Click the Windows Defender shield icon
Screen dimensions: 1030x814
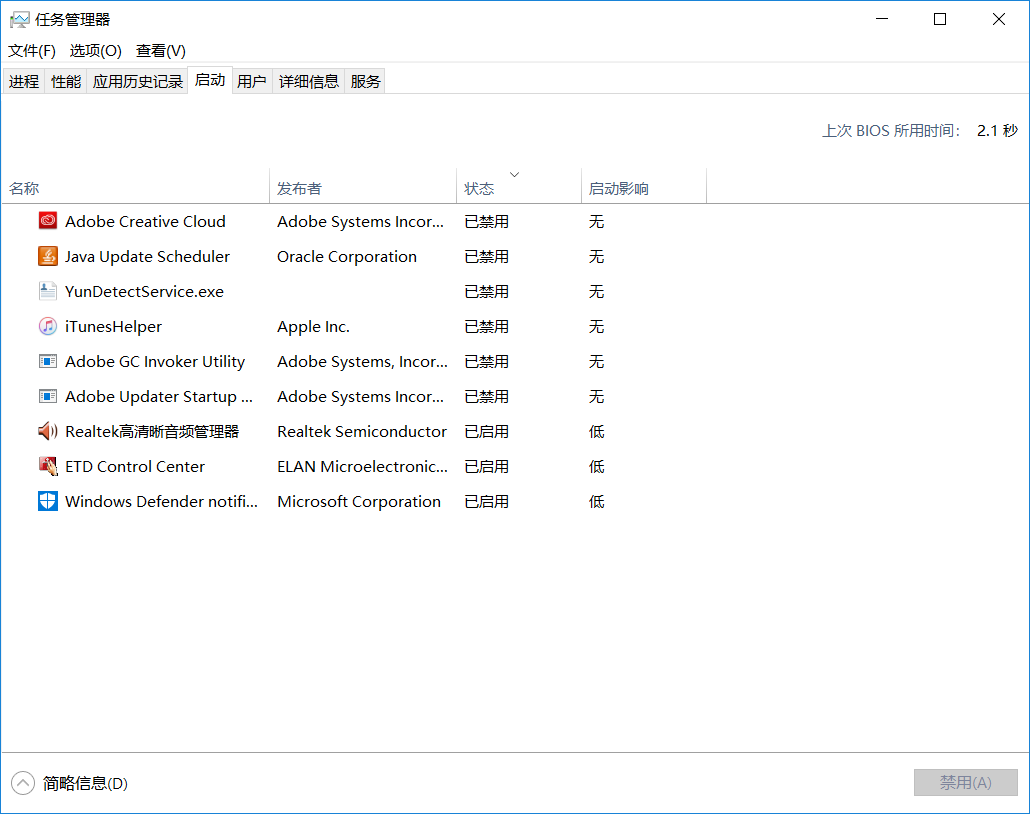[48, 501]
